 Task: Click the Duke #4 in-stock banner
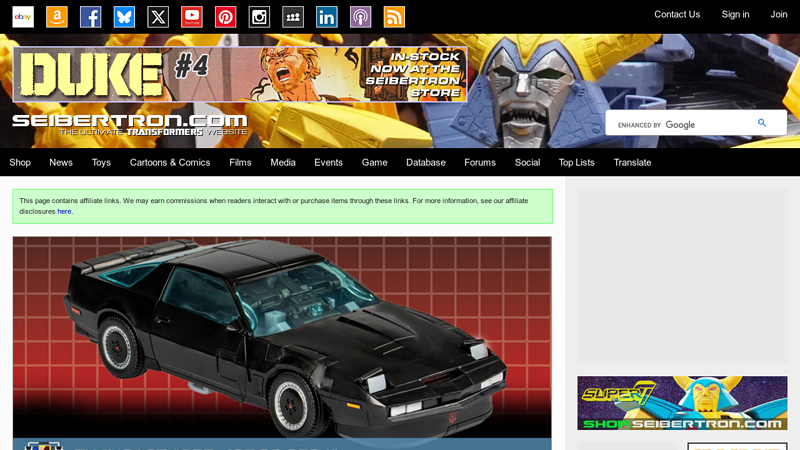coord(240,74)
